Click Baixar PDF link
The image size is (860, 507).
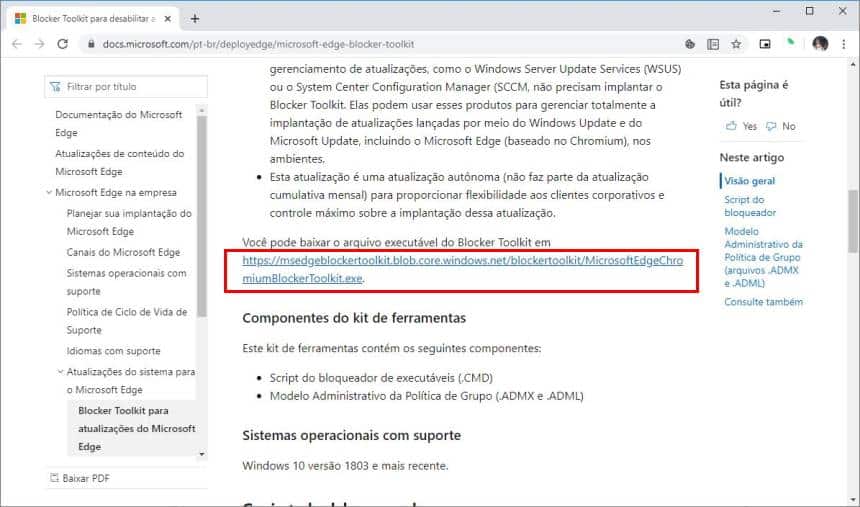pos(86,478)
